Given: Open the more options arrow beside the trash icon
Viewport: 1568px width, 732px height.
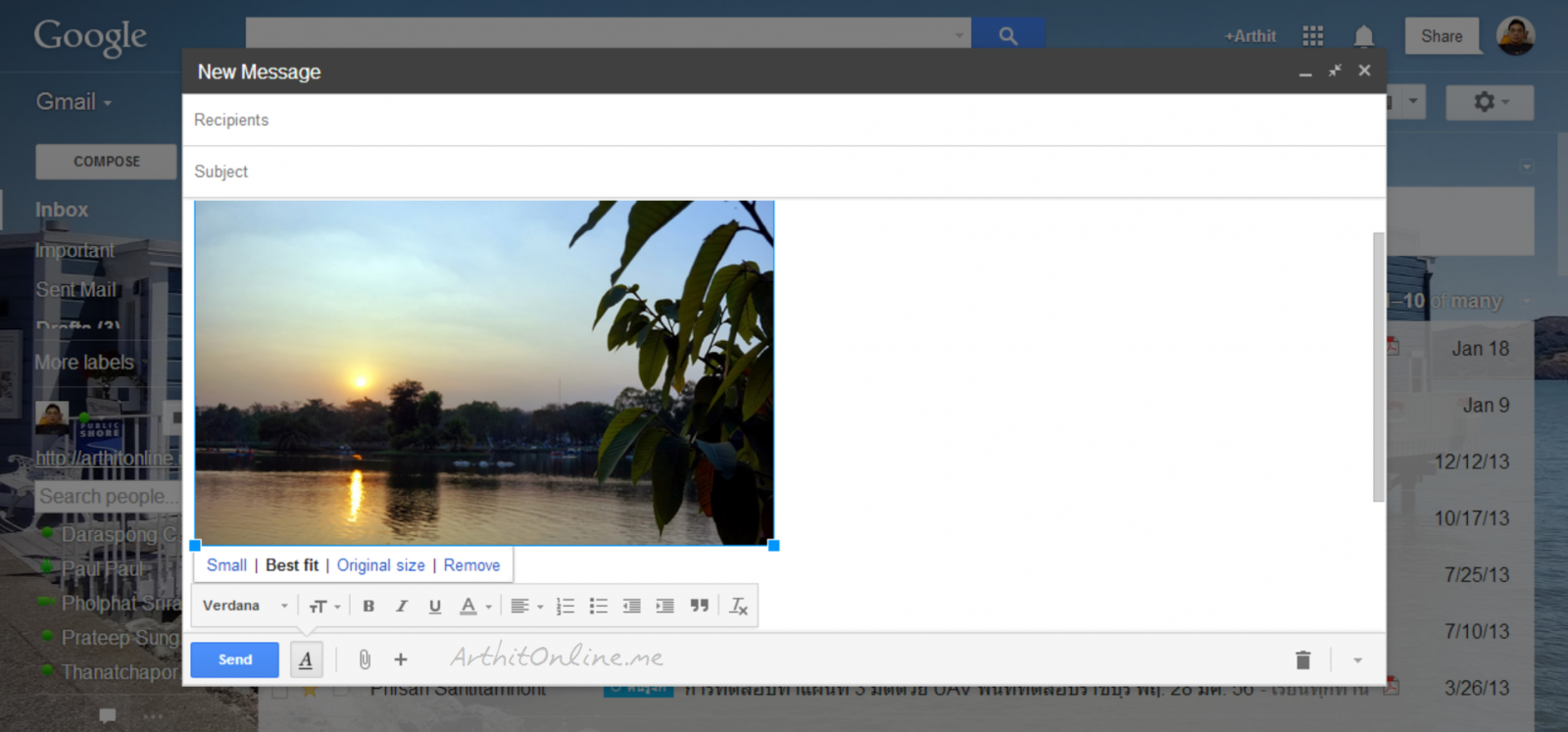Looking at the screenshot, I should point(1357,660).
